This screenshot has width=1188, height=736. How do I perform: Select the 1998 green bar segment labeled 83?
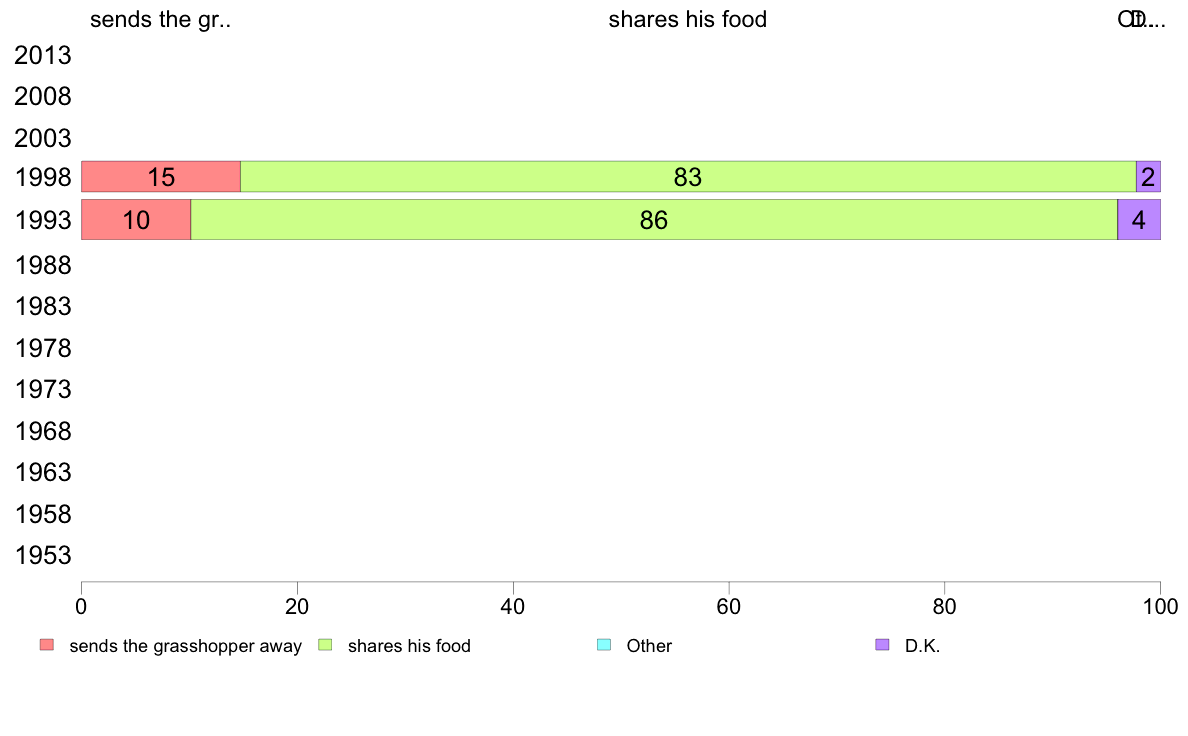688,177
